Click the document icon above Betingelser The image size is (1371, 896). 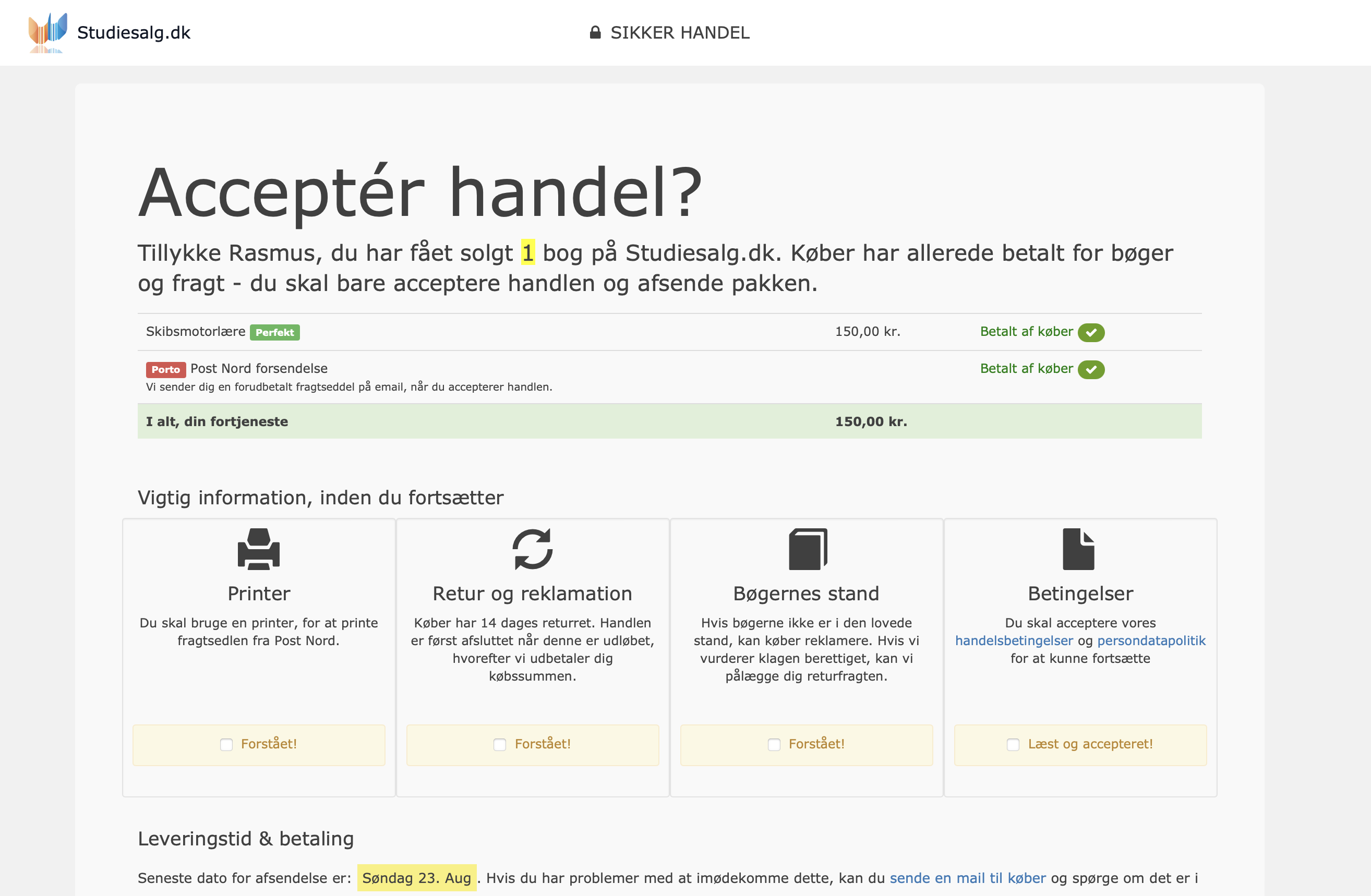[1078, 549]
